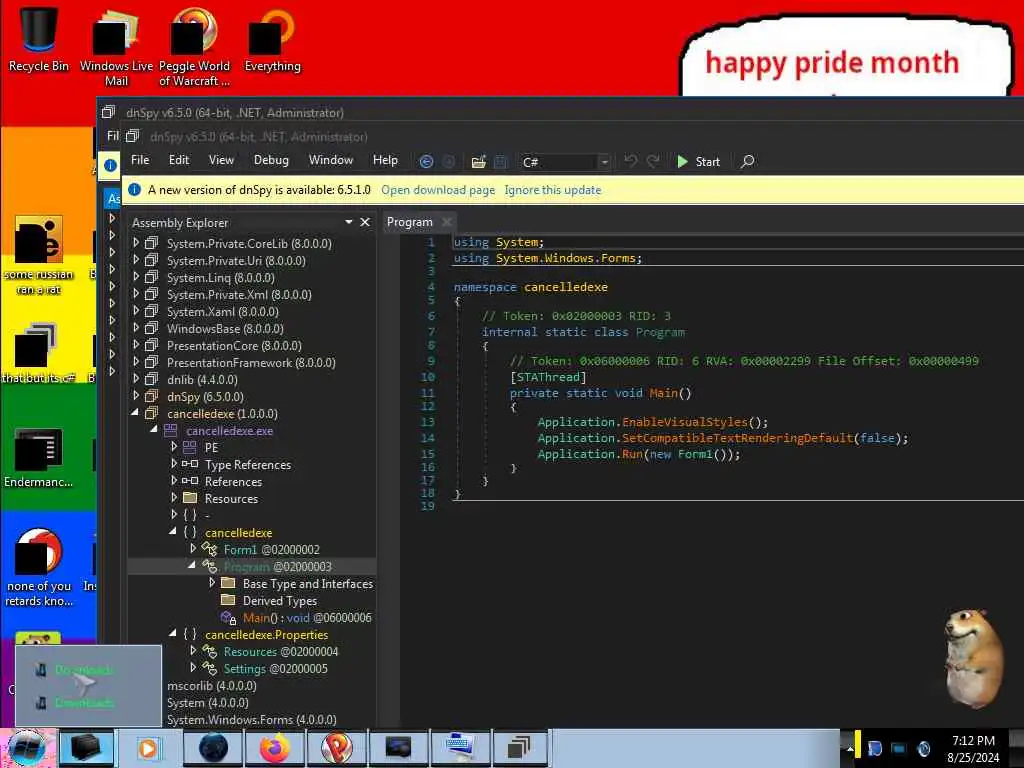Open the Help menu
Screen dimensions: 1024x768
tap(385, 160)
